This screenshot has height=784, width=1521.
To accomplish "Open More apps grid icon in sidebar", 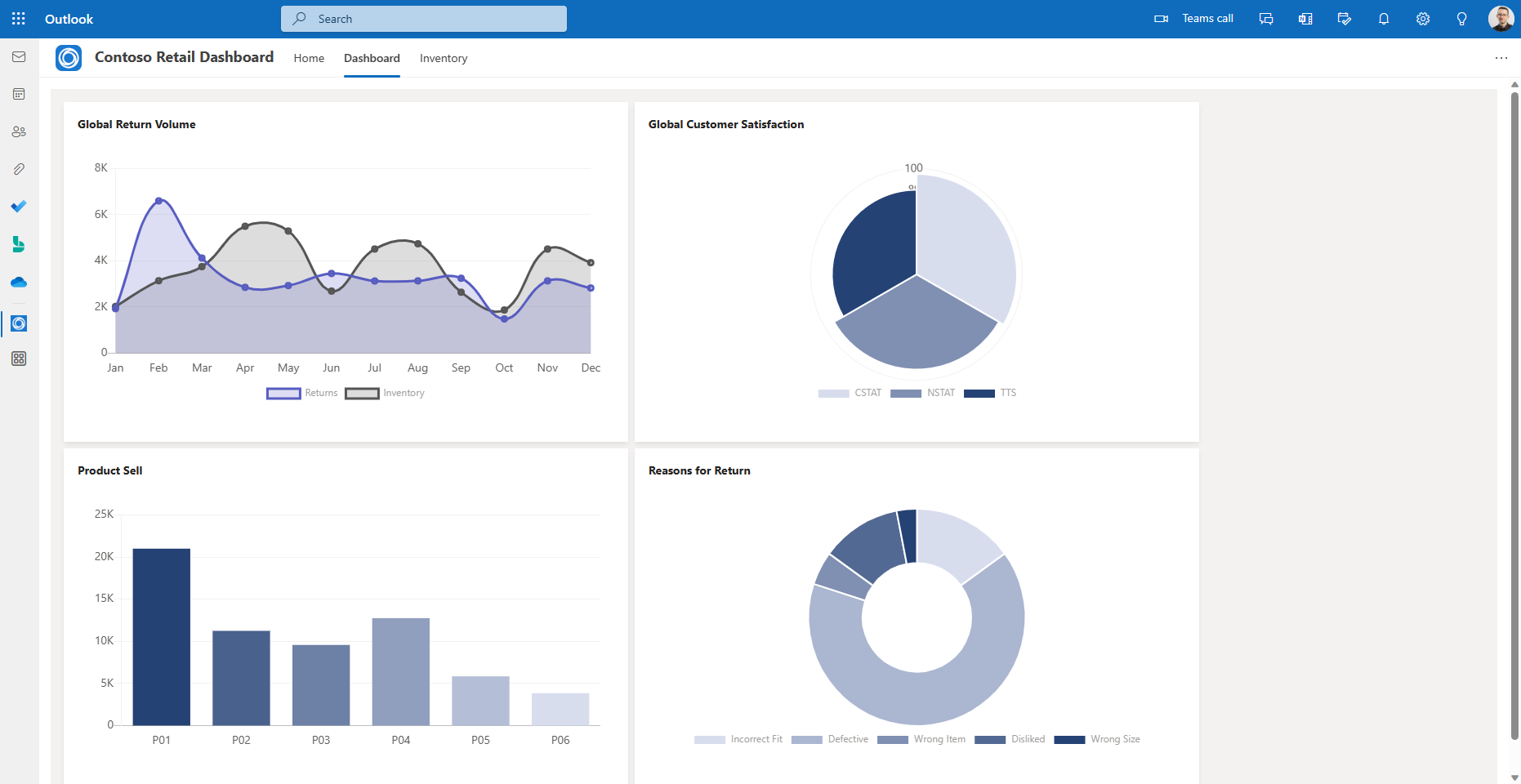I will coord(19,359).
